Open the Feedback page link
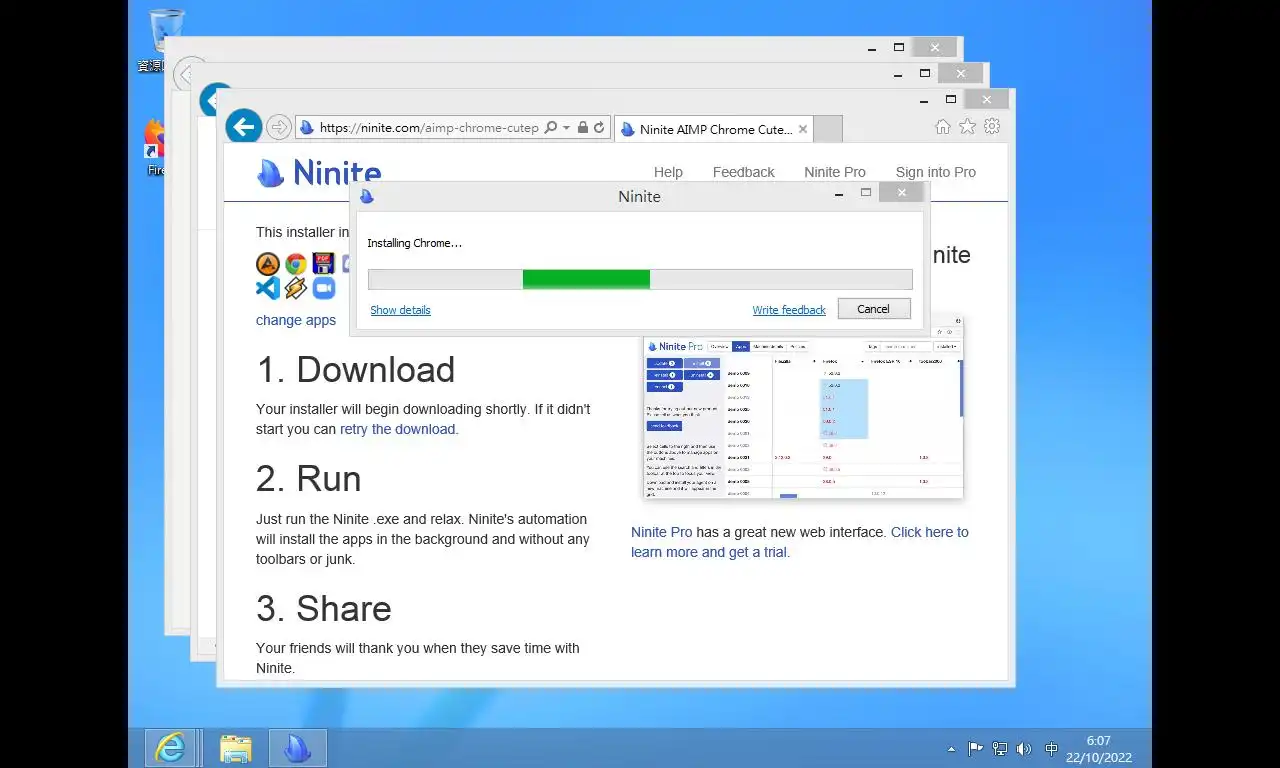The image size is (1280, 768). click(743, 172)
